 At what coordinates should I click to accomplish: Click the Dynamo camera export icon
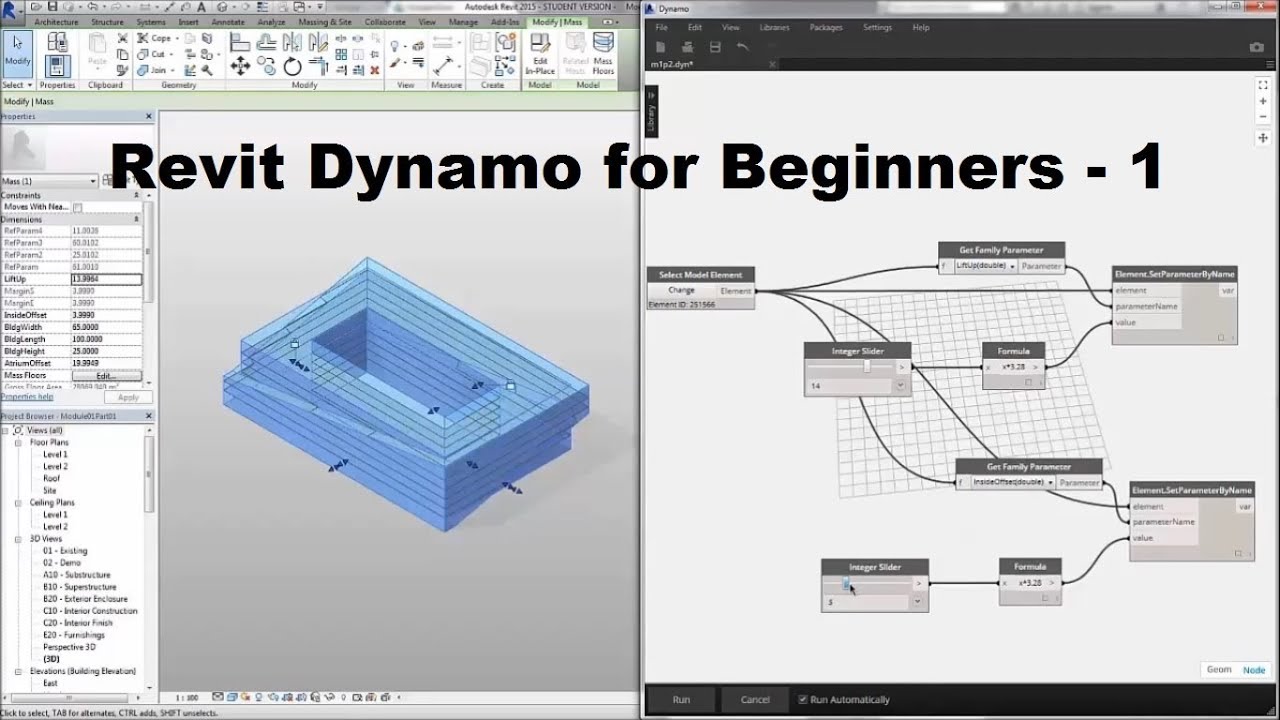point(1257,47)
